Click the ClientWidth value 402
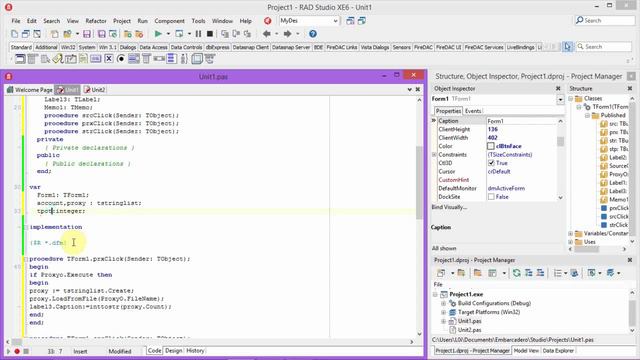Viewport: 640px width, 360px height. (493, 138)
